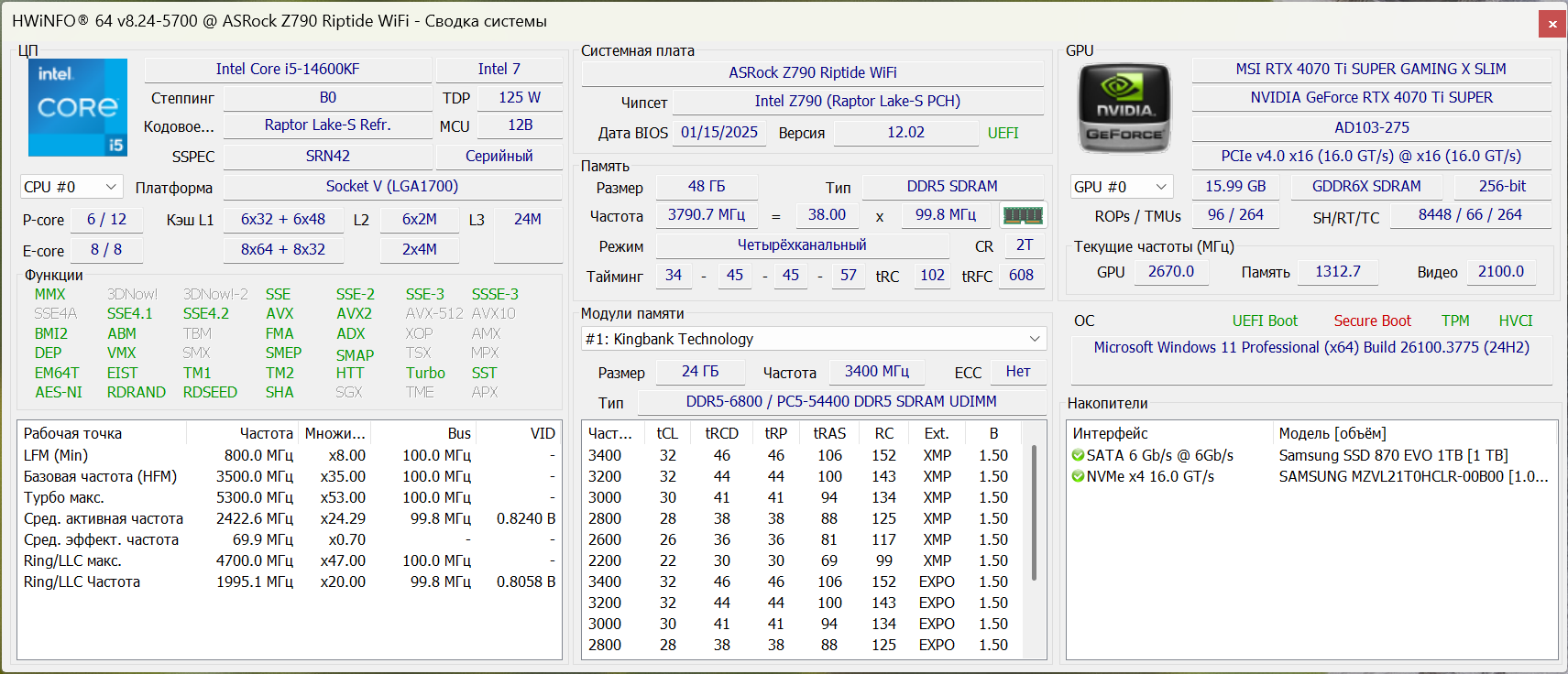Click the Интерфейс column header in drives list

[x=1110, y=433]
